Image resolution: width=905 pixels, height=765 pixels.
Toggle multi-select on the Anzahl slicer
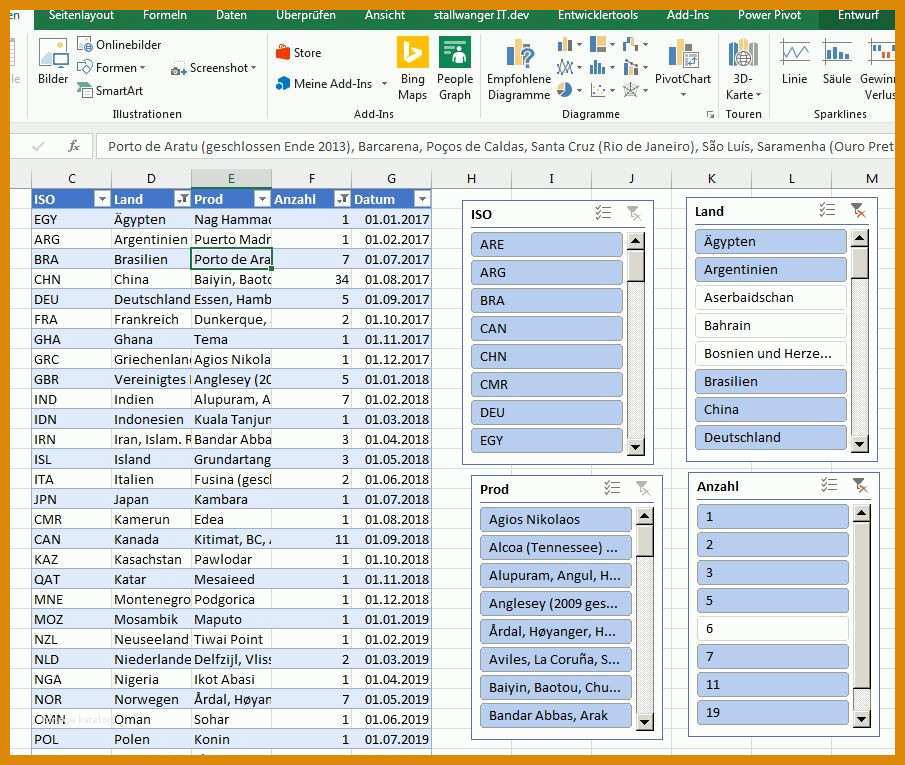pyautogui.click(x=829, y=485)
